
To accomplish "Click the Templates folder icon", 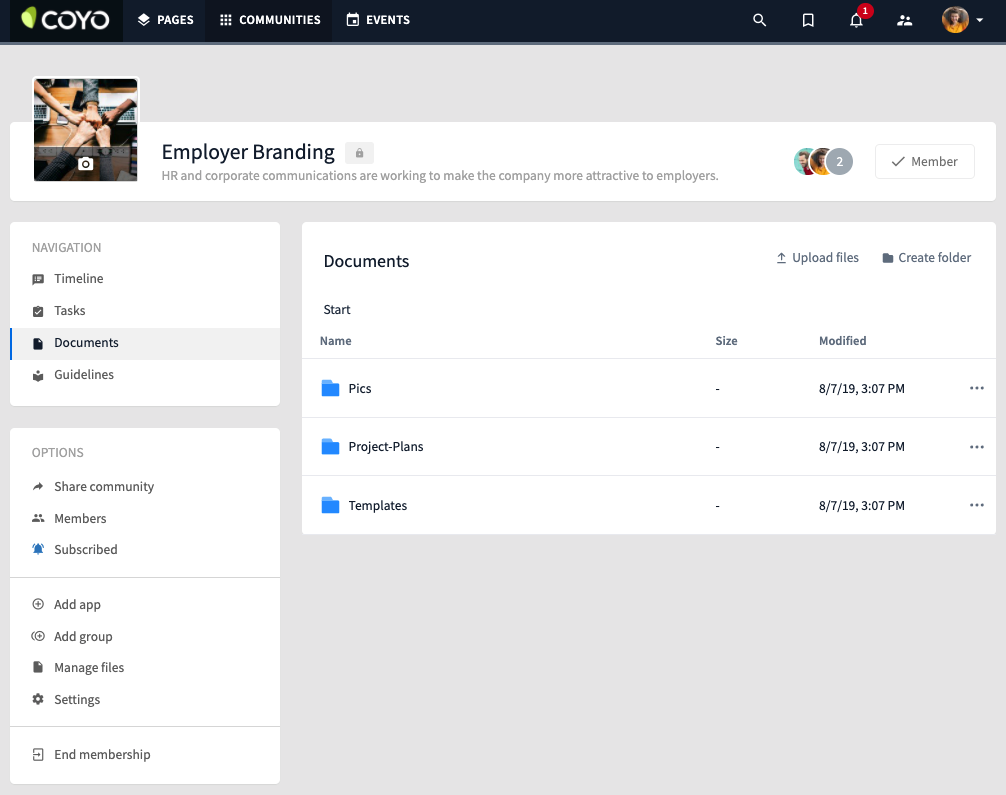I will click(330, 506).
